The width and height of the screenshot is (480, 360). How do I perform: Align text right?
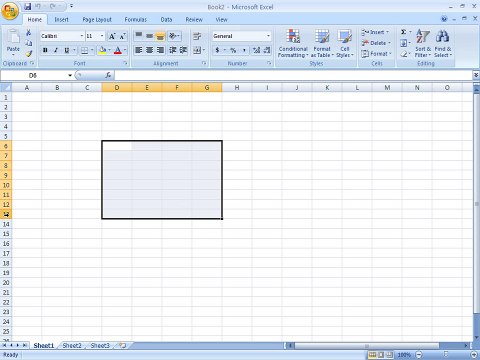[x=160, y=50]
